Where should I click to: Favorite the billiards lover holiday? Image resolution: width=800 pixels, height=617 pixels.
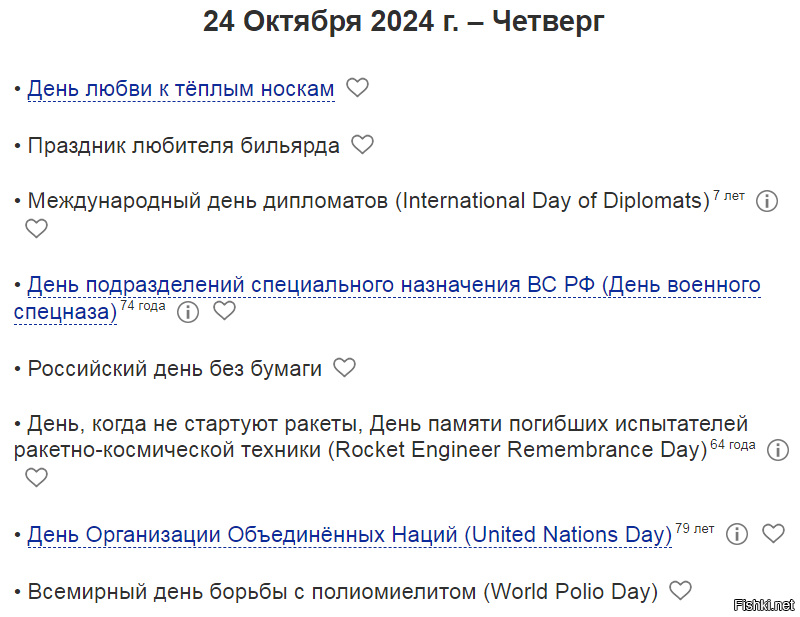(x=362, y=144)
